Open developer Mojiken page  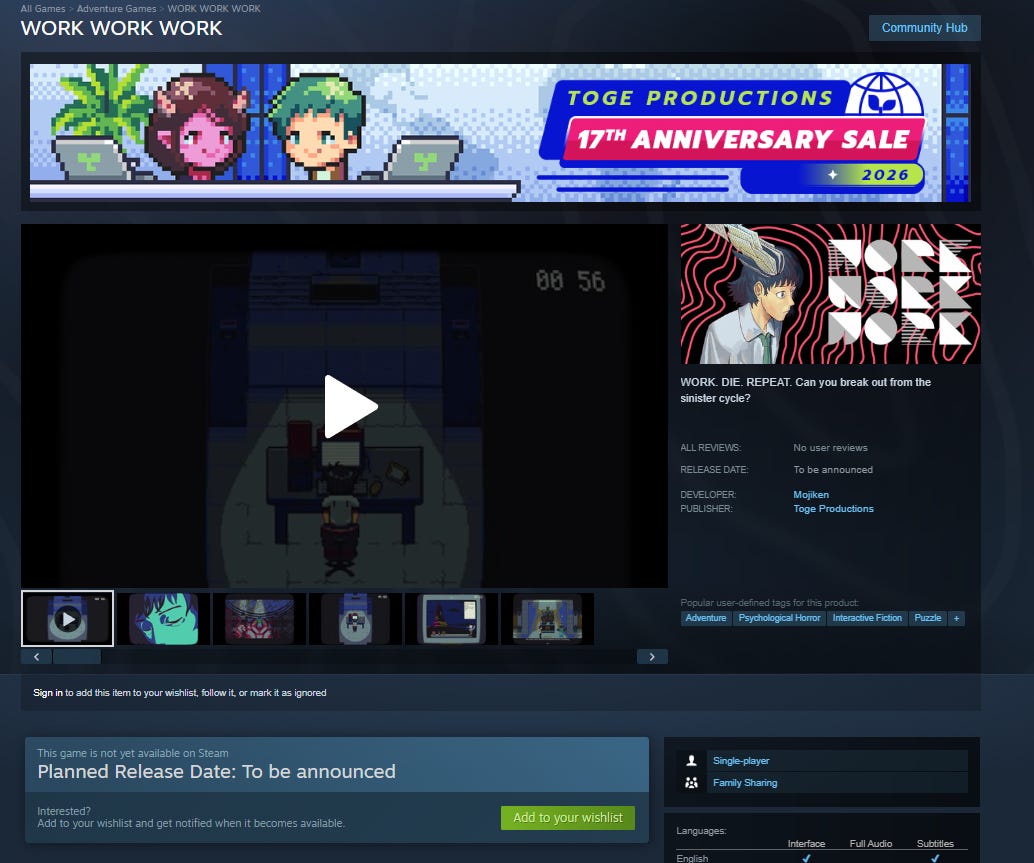pyautogui.click(x=810, y=494)
